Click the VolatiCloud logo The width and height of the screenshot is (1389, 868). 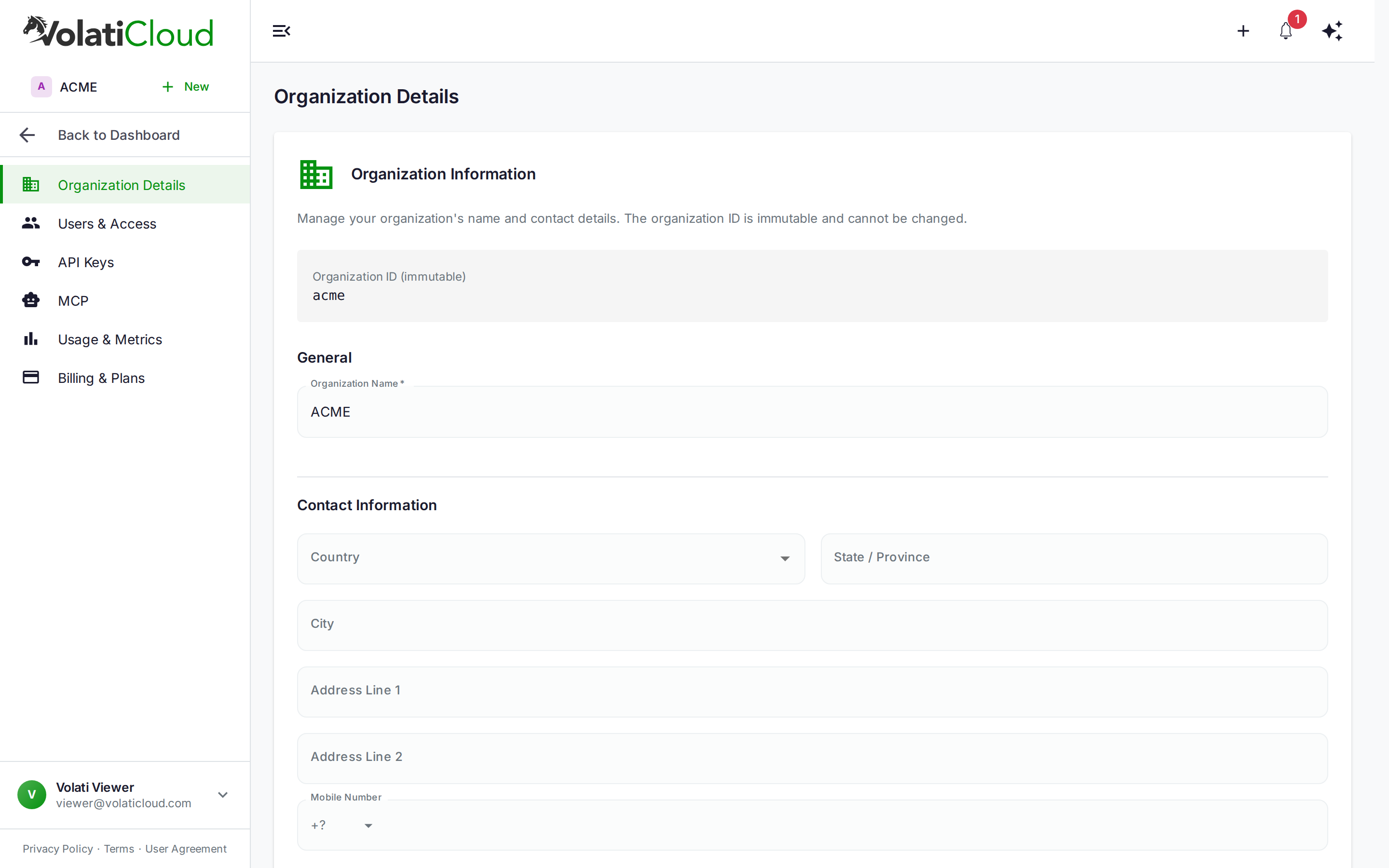click(x=118, y=31)
